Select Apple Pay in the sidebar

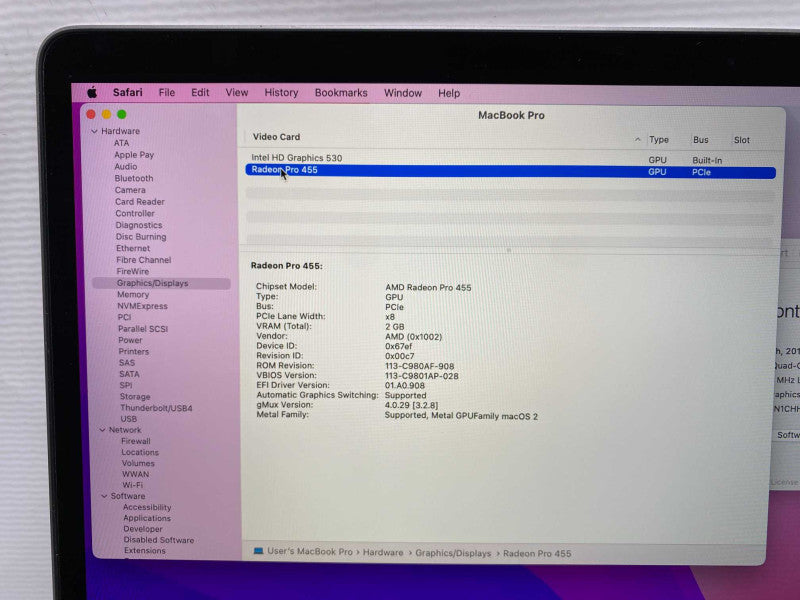[x=134, y=155]
